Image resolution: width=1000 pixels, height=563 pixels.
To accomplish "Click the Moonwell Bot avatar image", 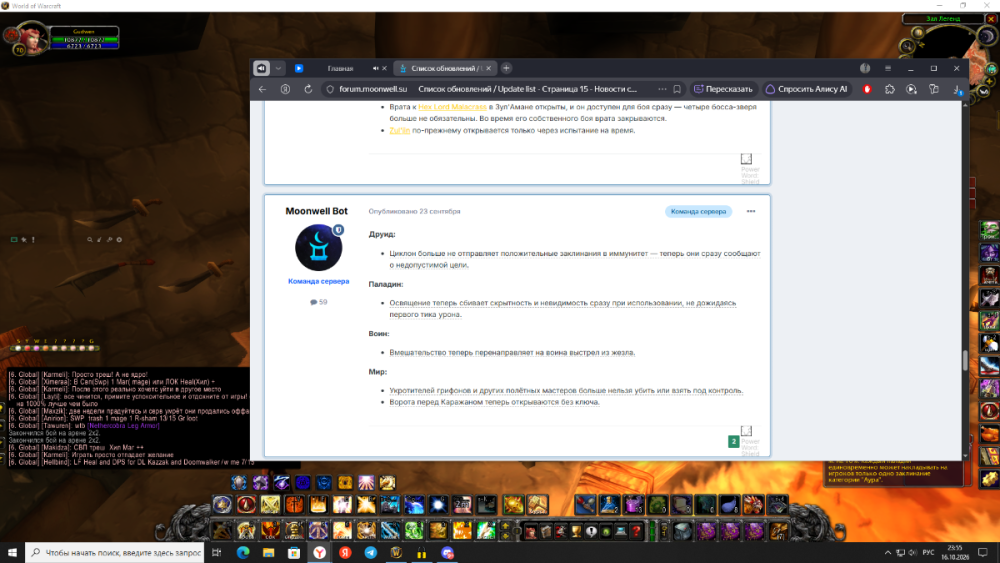I will click(x=319, y=247).
